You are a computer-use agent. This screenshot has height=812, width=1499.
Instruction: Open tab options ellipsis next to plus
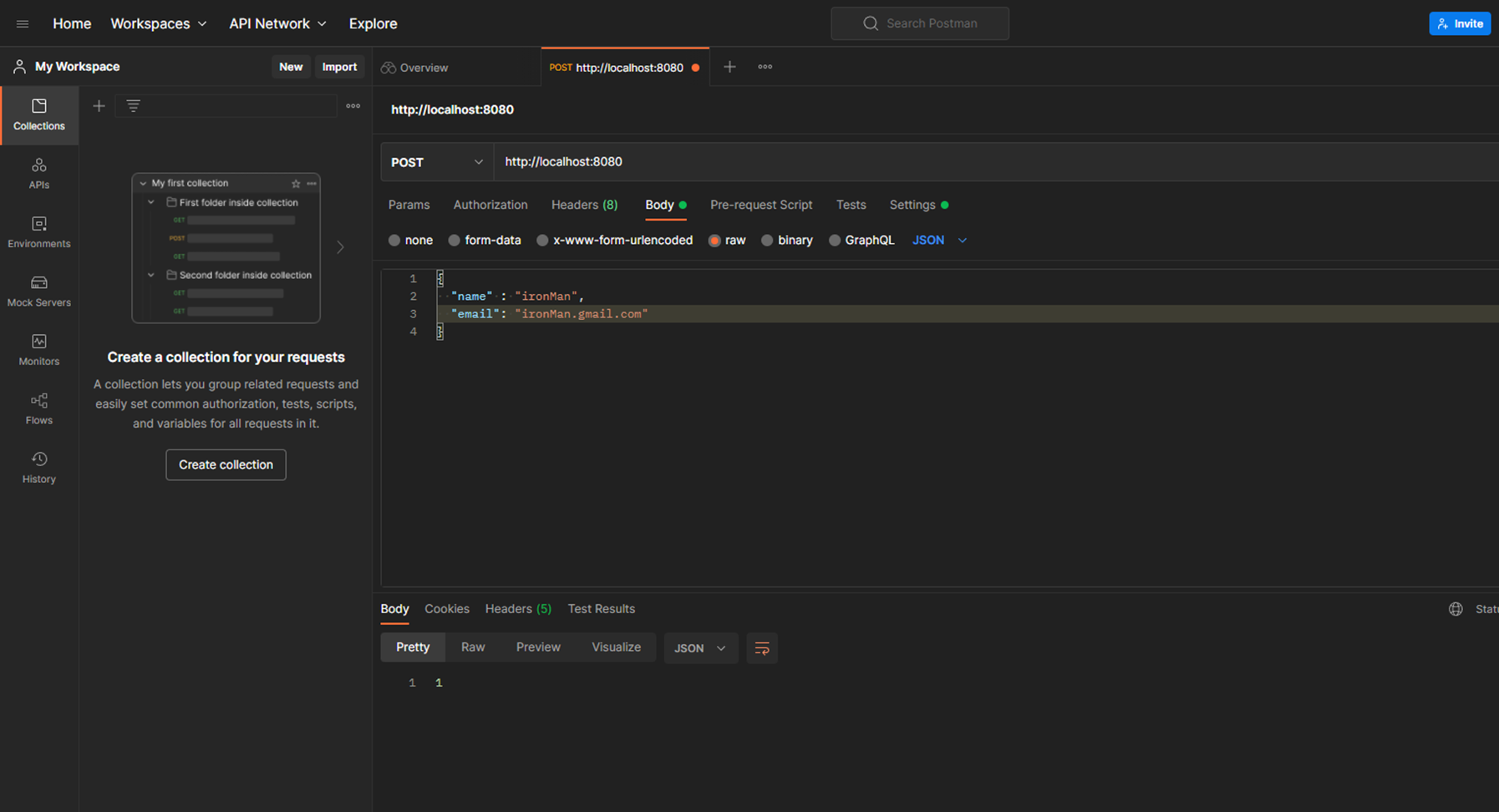pos(765,67)
